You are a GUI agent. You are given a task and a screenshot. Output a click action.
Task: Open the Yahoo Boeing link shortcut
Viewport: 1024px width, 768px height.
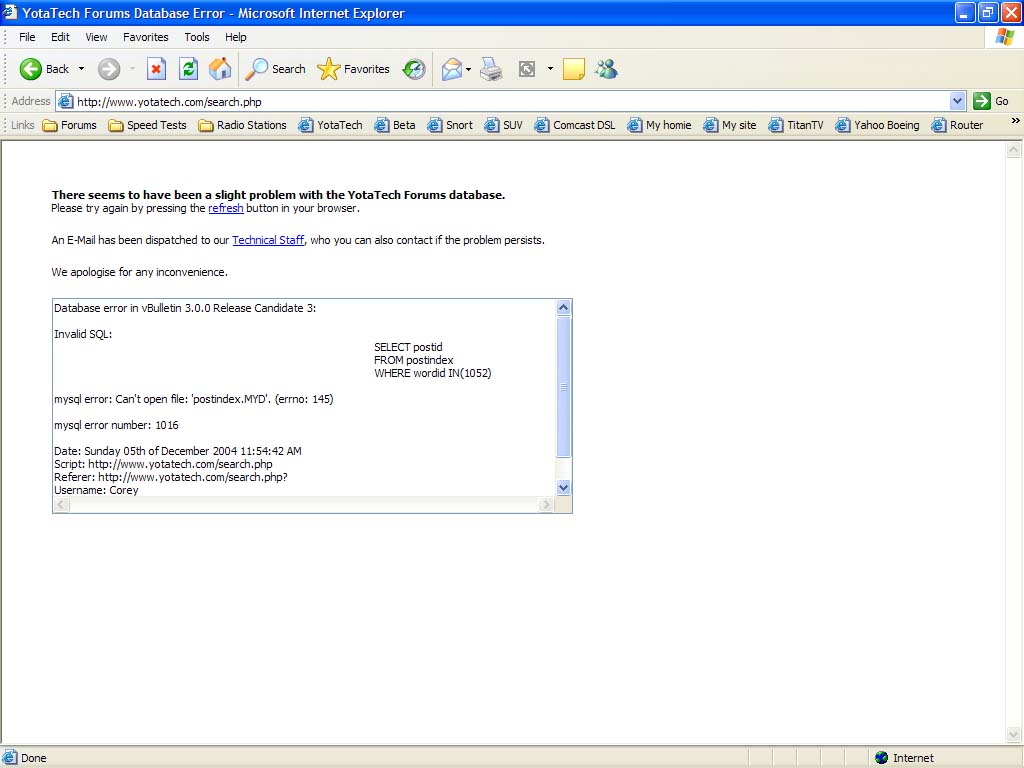(x=877, y=125)
